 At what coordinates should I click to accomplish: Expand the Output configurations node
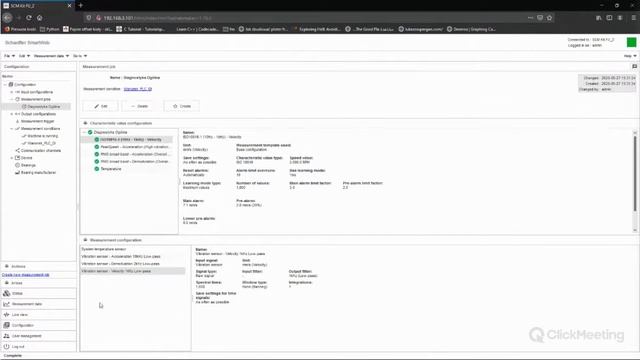[11, 114]
